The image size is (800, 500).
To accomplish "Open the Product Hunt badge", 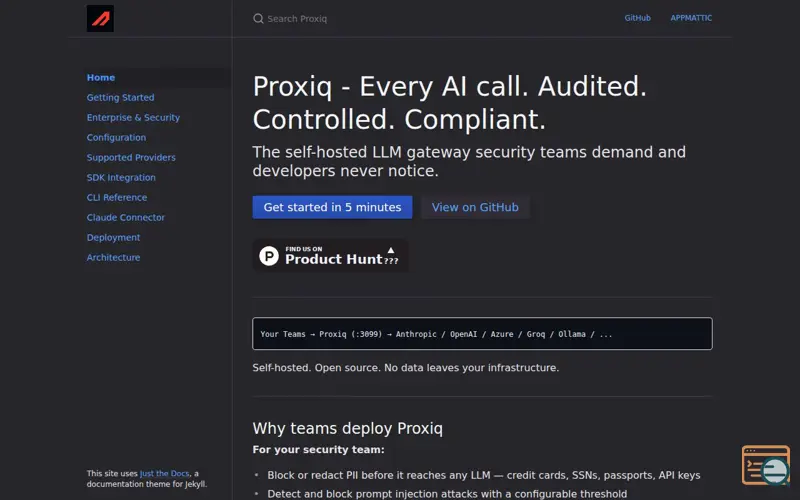I will tap(330, 255).
